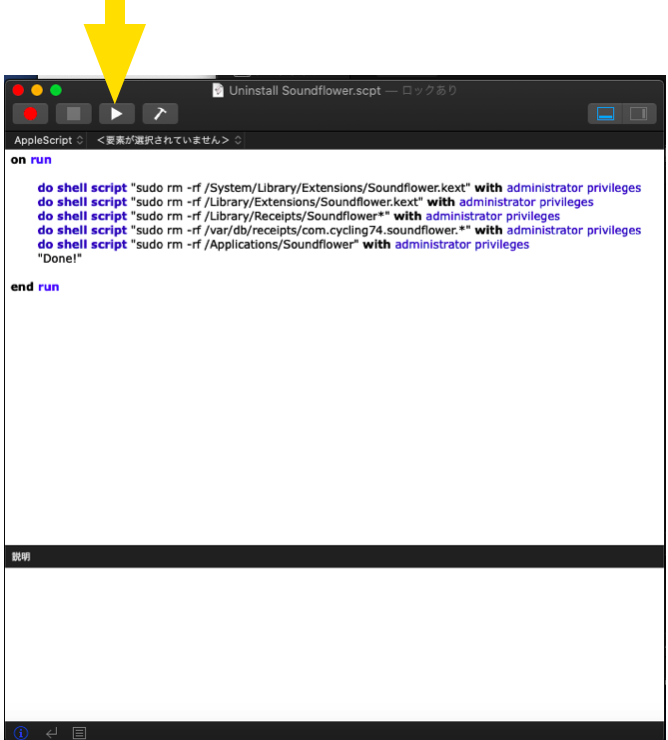The width and height of the screenshot is (668, 740).
Task: Close the window with the red button
Action: point(18,90)
